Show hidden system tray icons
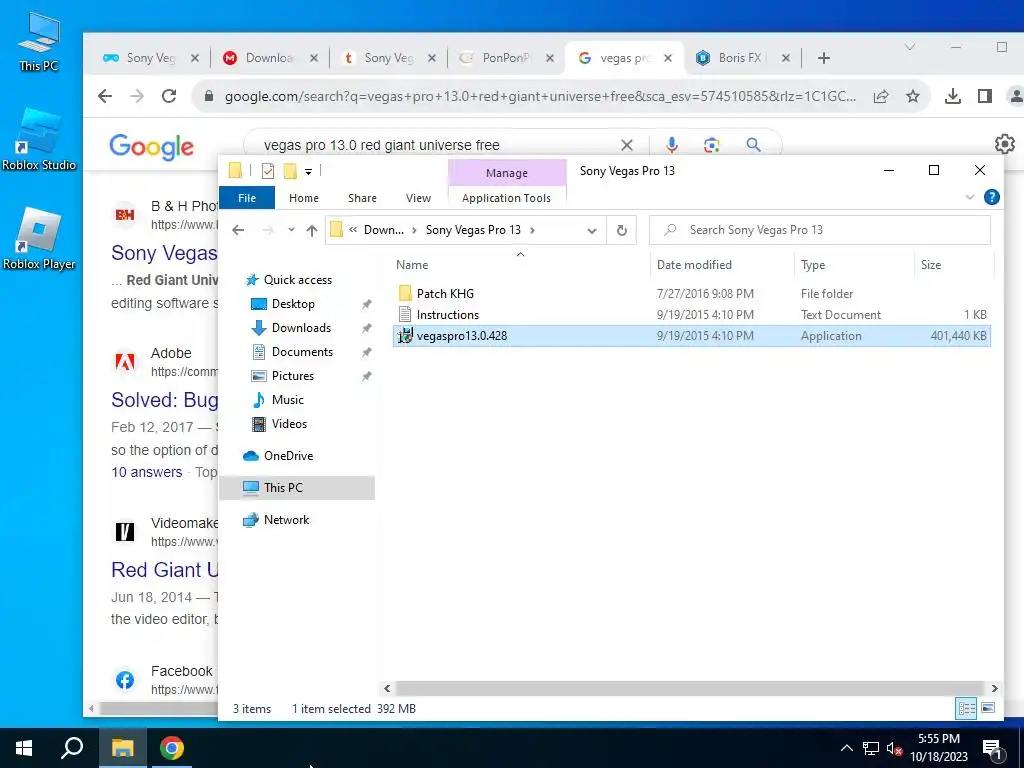Image resolution: width=1024 pixels, height=768 pixels. [846, 748]
